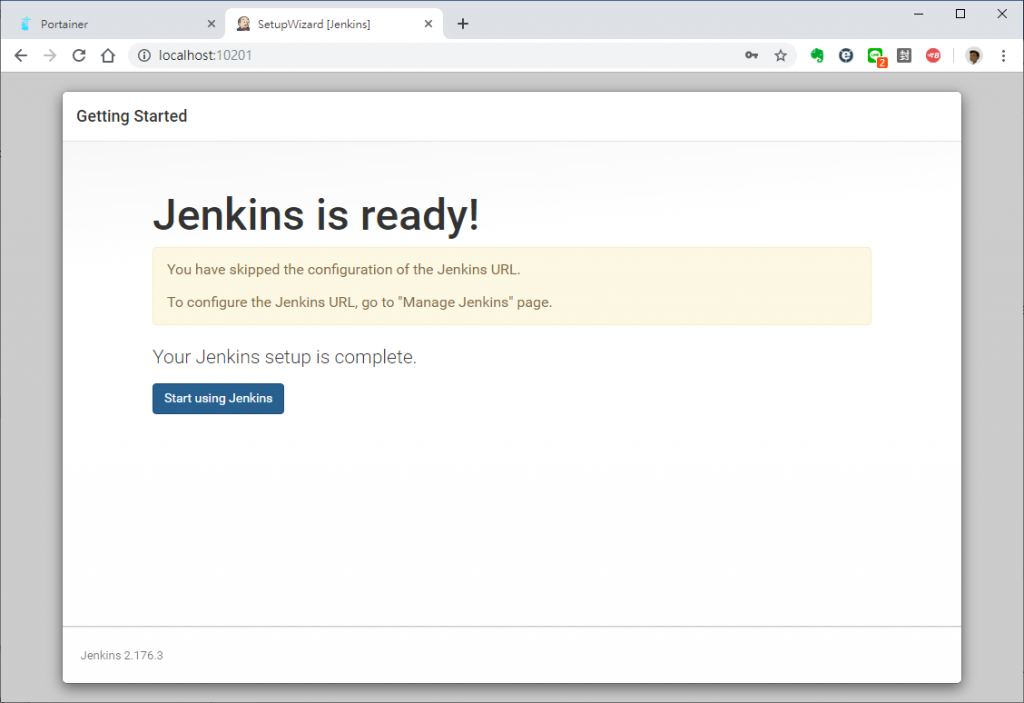Click Your Jenkins setup is complete text
The width and height of the screenshot is (1024, 703).
[x=284, y=357]
